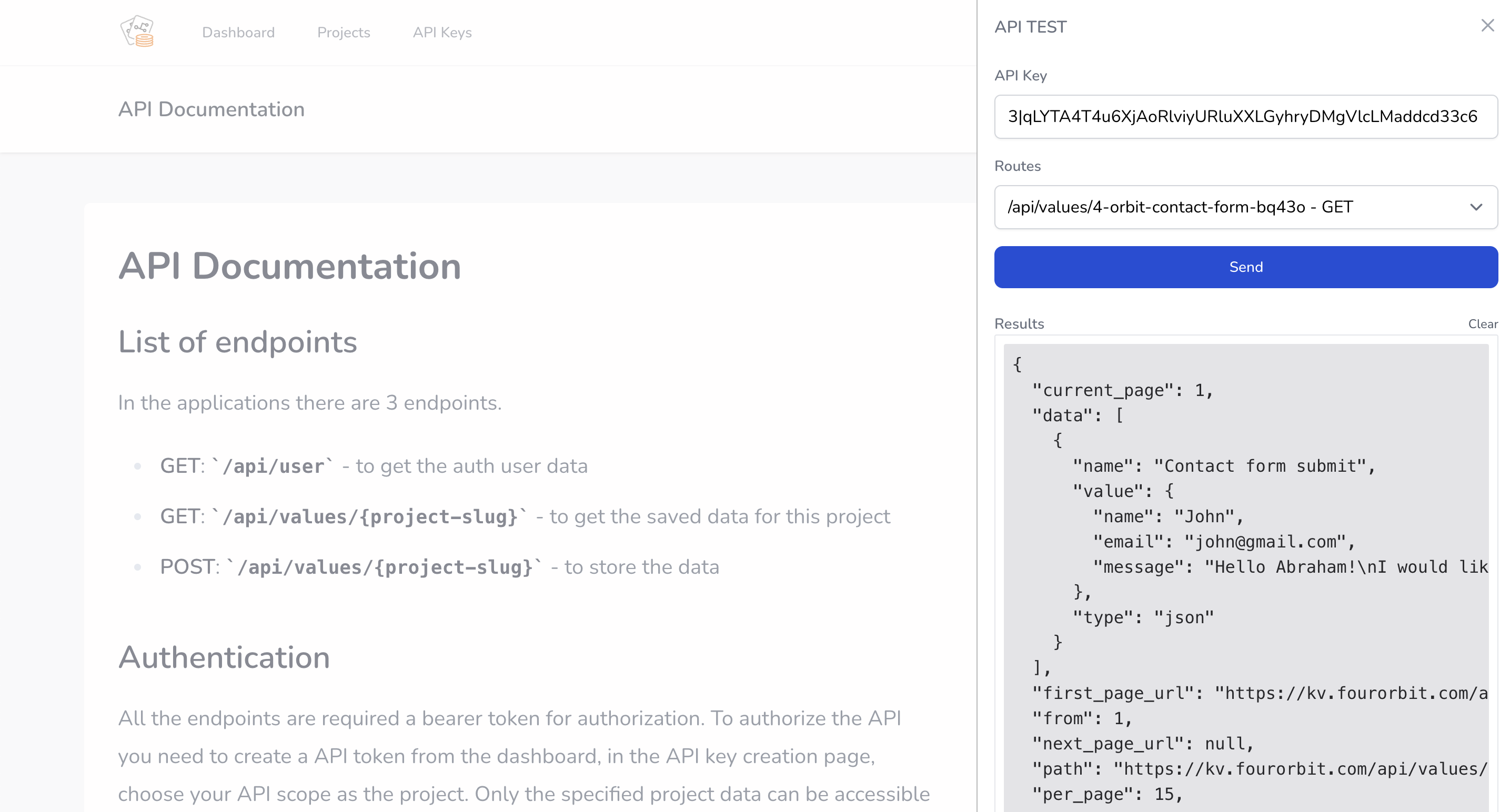Open the Routes dropdown chevron

[x=1476, y=207]
